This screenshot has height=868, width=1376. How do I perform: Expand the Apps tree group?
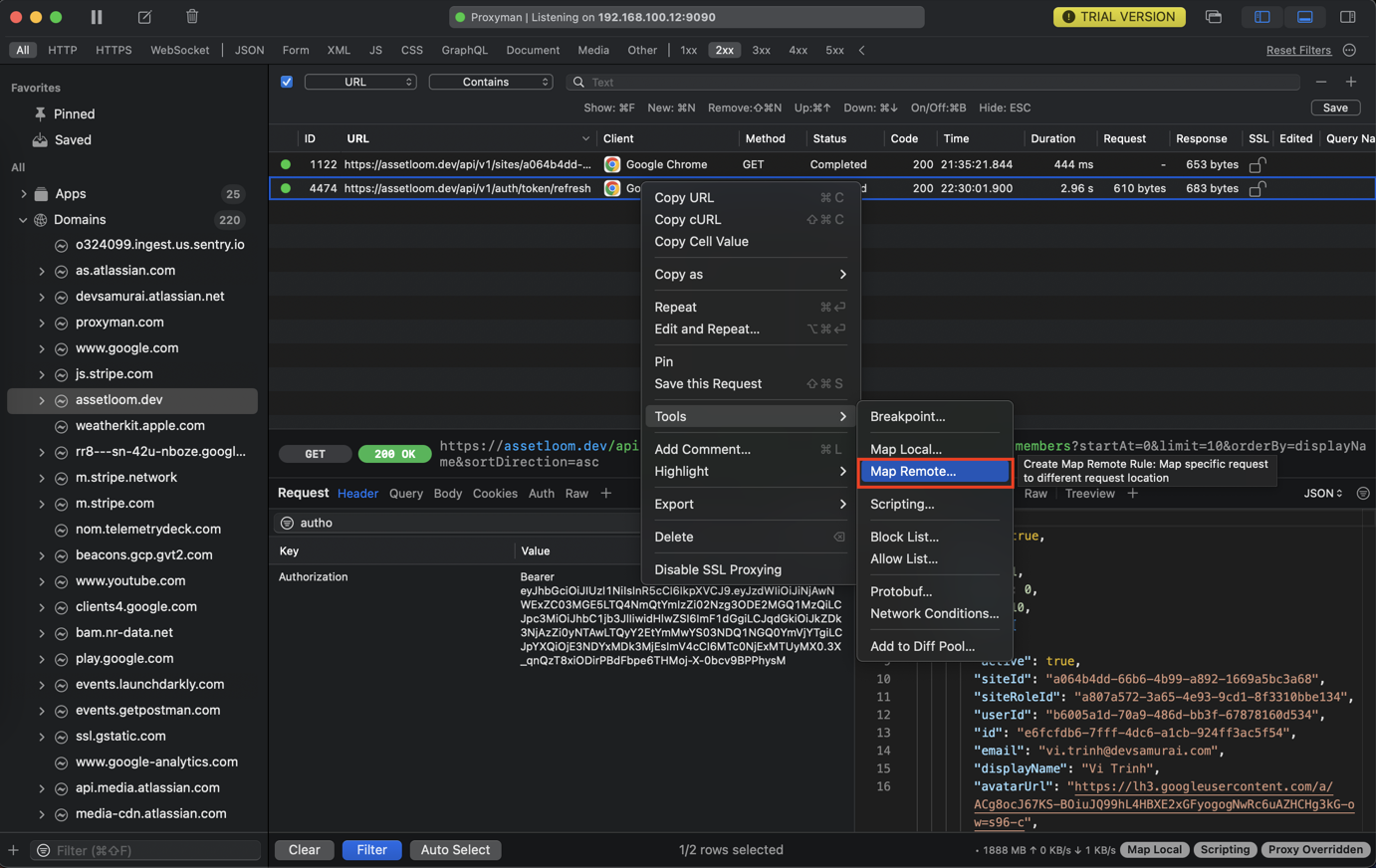(24, 194)
